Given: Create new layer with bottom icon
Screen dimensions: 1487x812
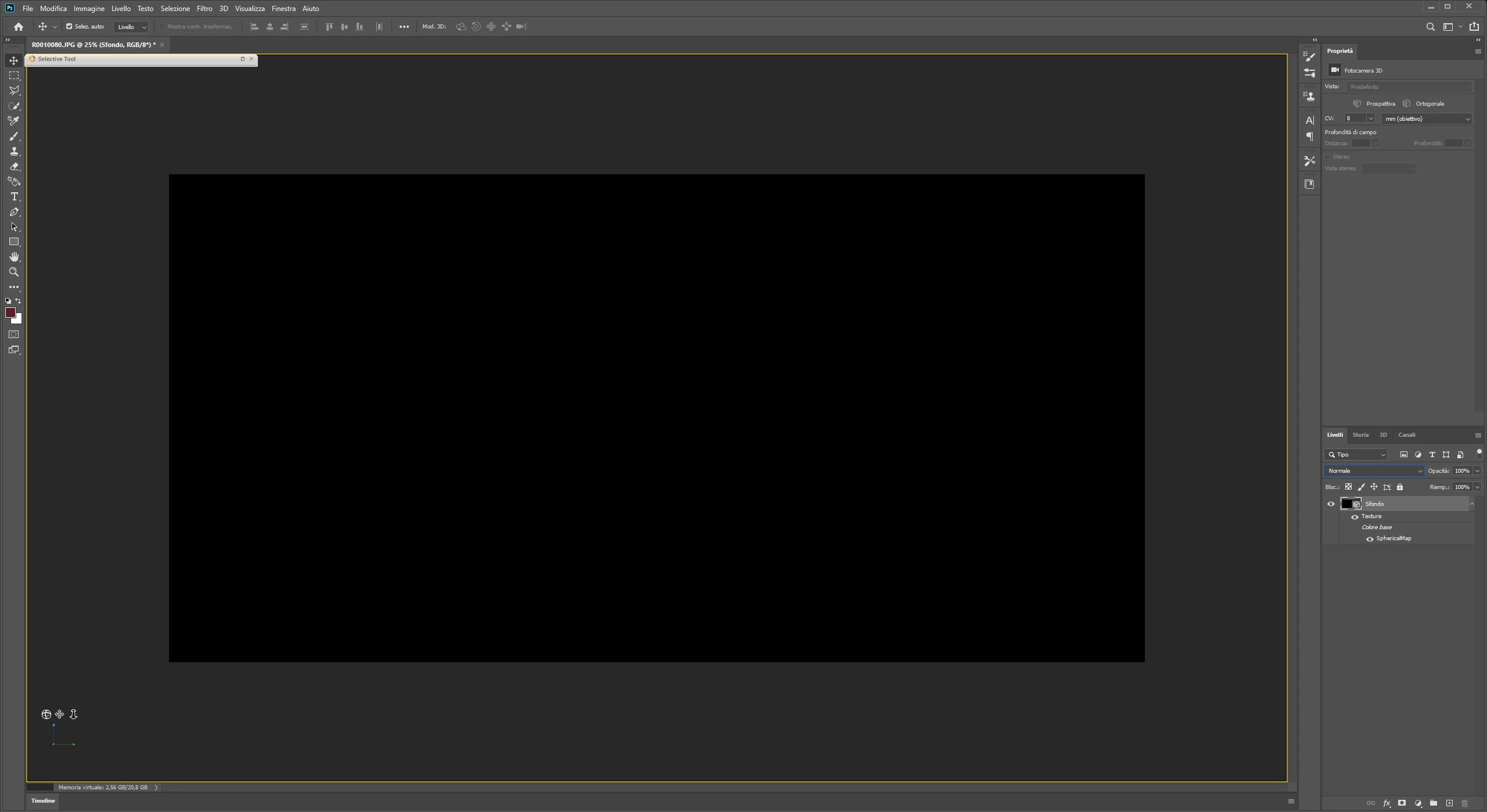Looking at the screenshot, I should pyautogui.click(x=1449, y=803).
